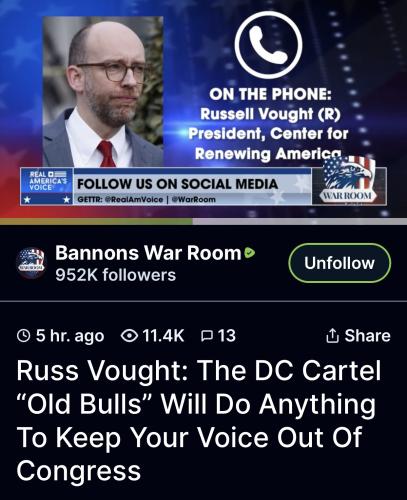Click the 13 comments count

coord(227,336)
